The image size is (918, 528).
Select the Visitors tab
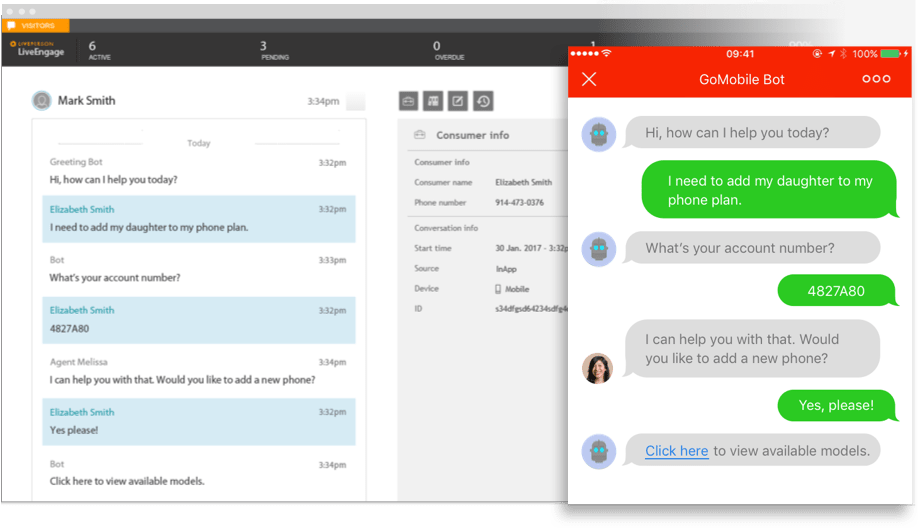(36, 25)
